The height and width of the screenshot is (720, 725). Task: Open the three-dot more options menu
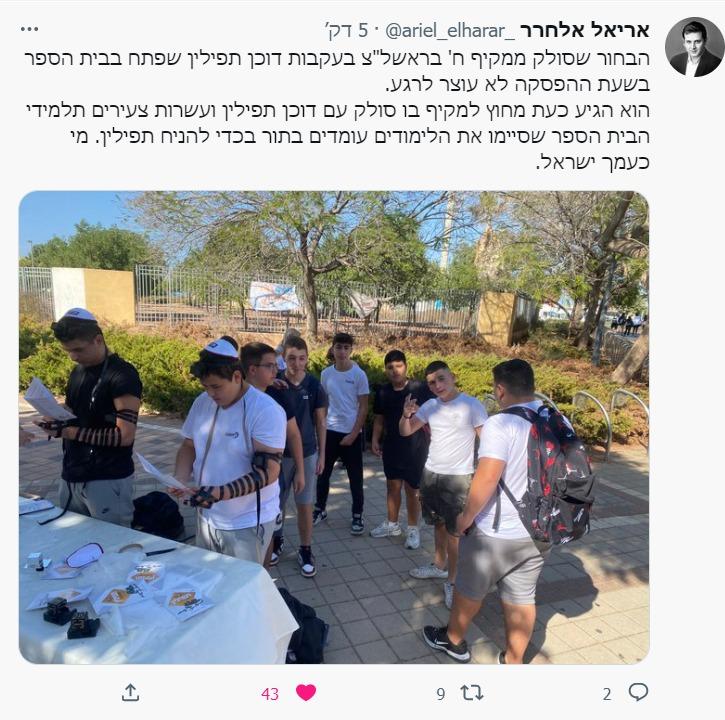pyautogui.click(x=29, y=29)
